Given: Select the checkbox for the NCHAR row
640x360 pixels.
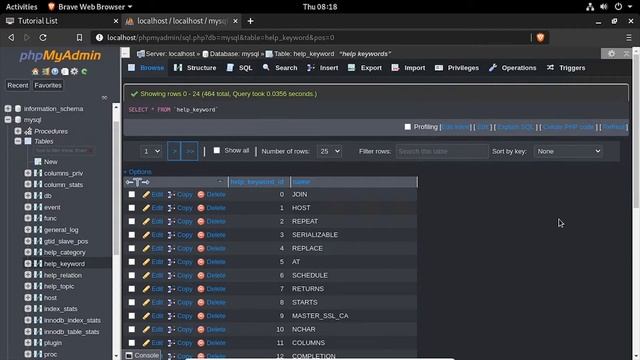Looking at the screenshot, I should [132, 329].
